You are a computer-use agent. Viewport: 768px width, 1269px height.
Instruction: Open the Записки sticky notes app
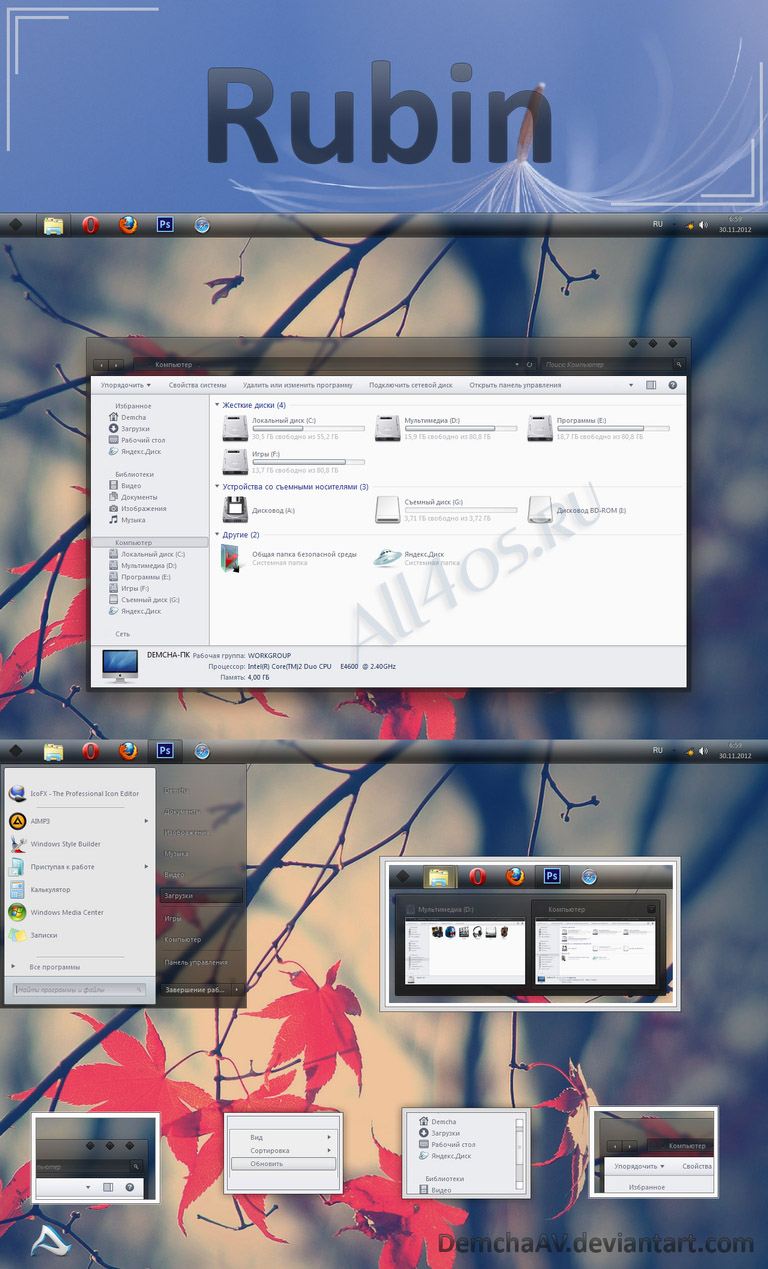(76, 935)
